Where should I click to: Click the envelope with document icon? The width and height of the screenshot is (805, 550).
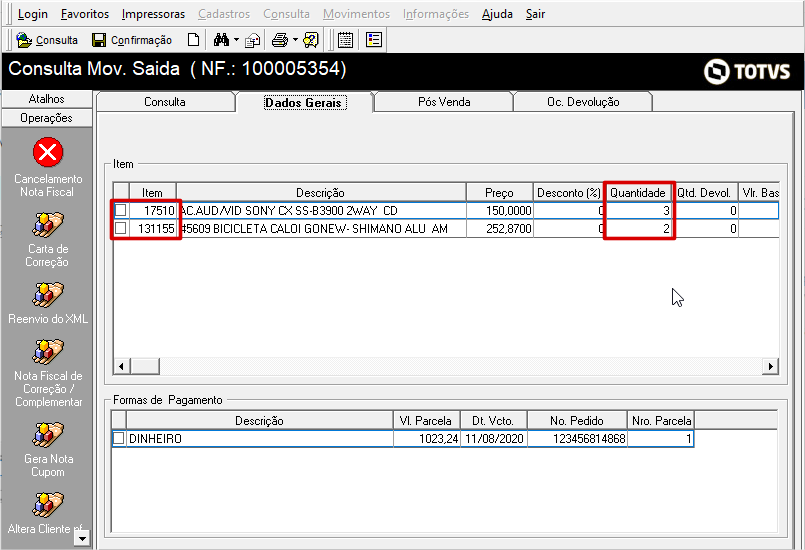252,40
